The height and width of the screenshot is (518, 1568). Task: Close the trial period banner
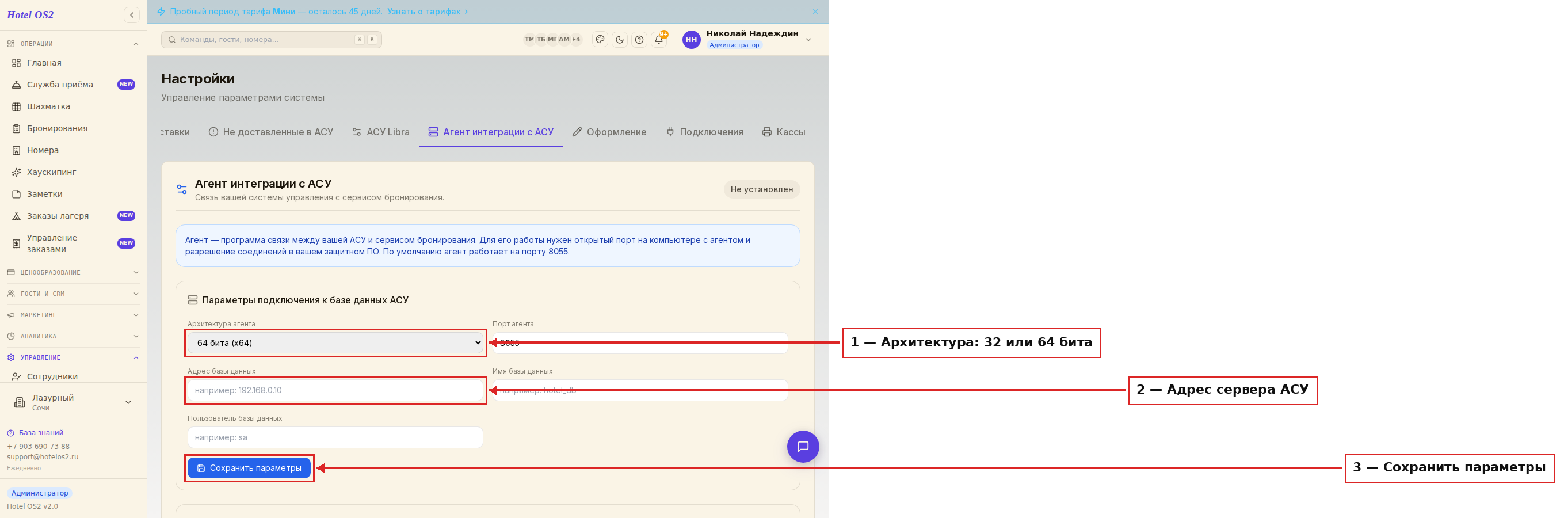click(815, 12)
